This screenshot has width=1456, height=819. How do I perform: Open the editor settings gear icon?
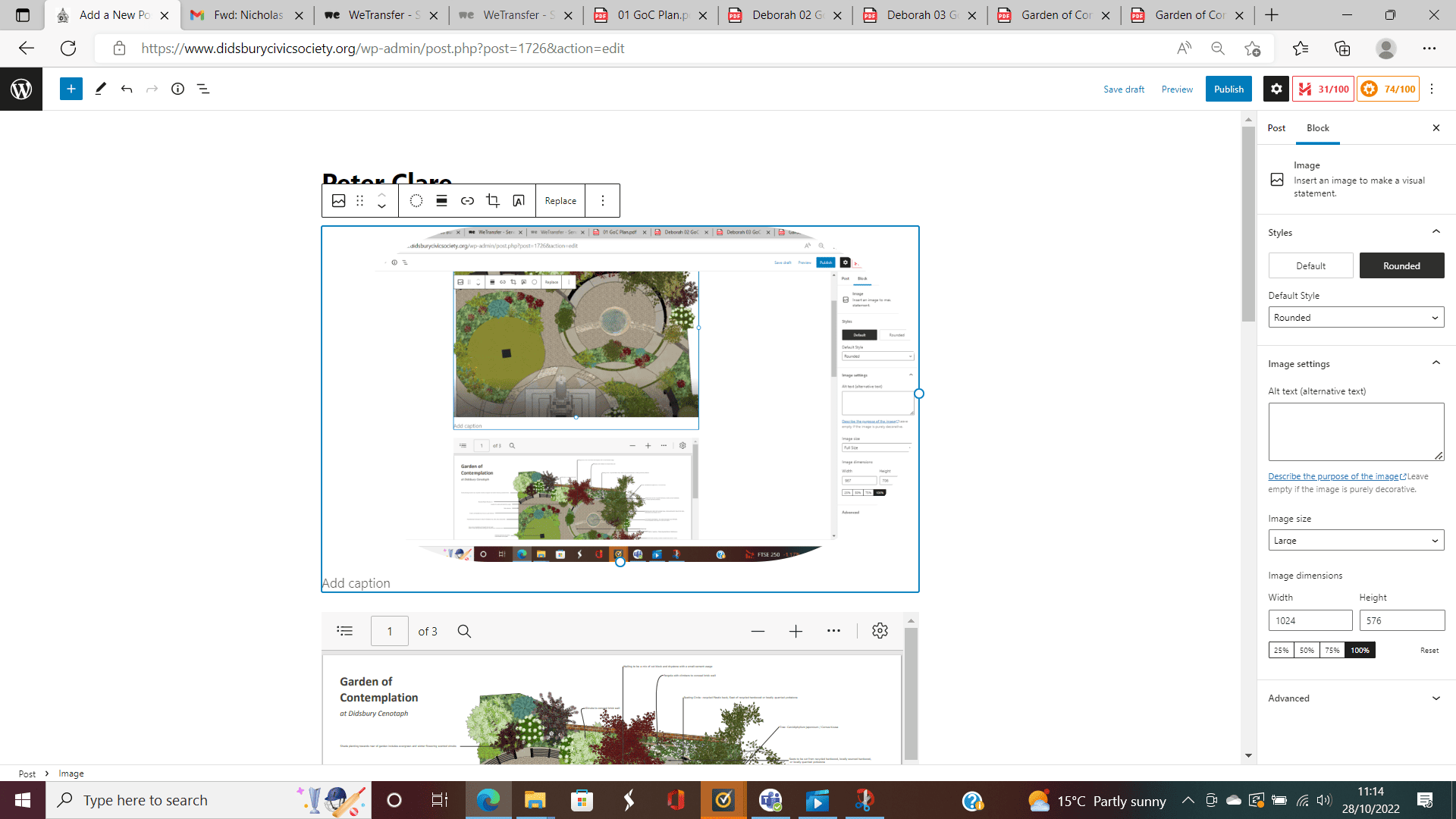pyautogui.click(x=1276, y=89)
